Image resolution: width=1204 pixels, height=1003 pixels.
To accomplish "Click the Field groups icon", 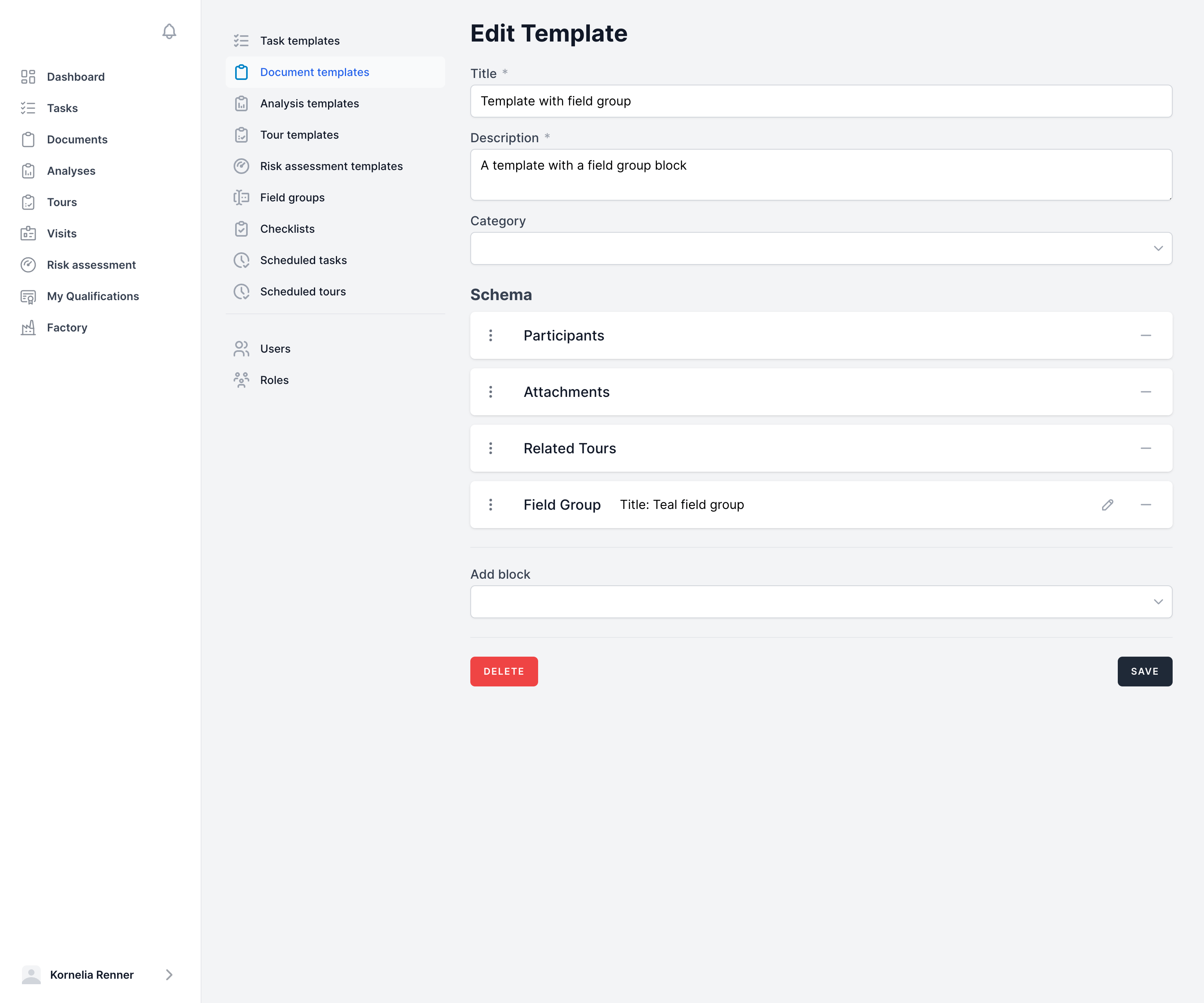I will point(241,197).
